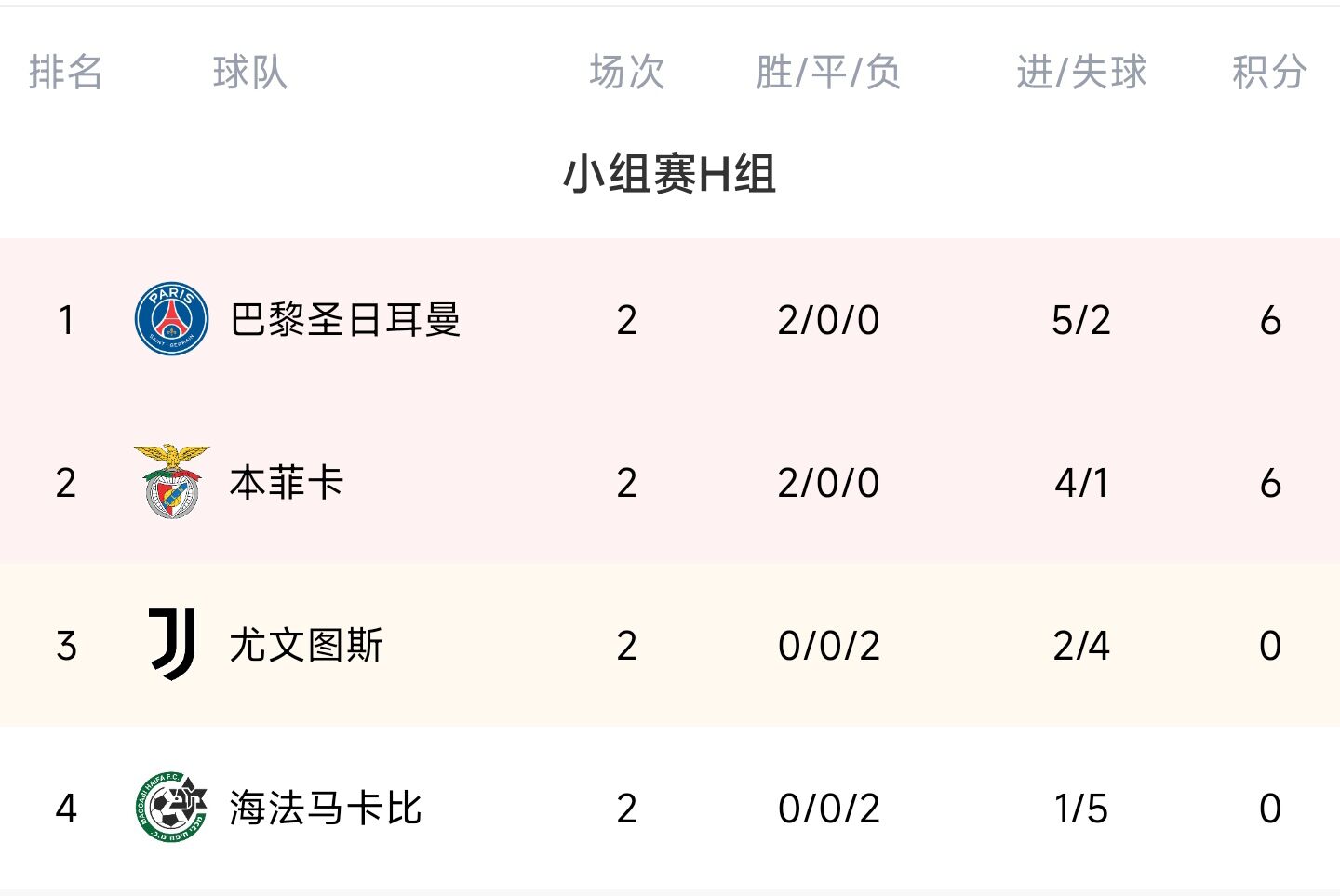Click the 排名 column header
The image size is (1340, 896).
(x=65, y=73)
